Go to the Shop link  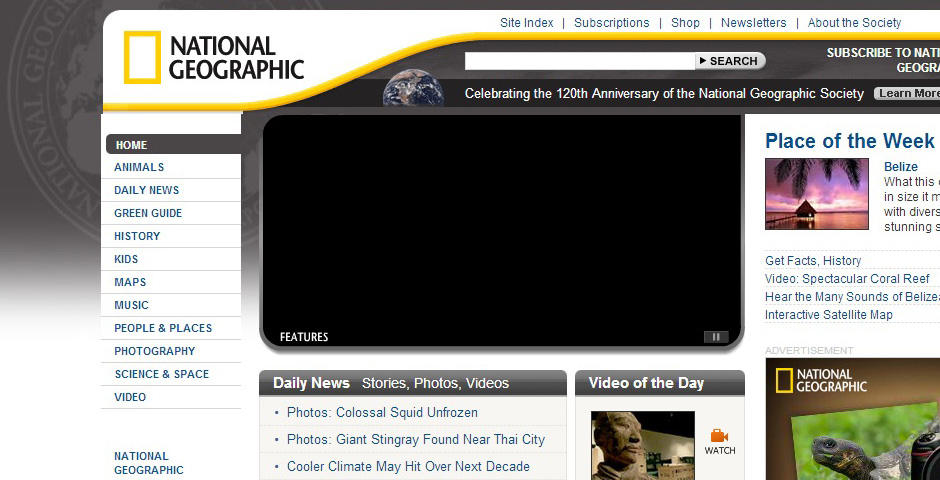(685, 23)
